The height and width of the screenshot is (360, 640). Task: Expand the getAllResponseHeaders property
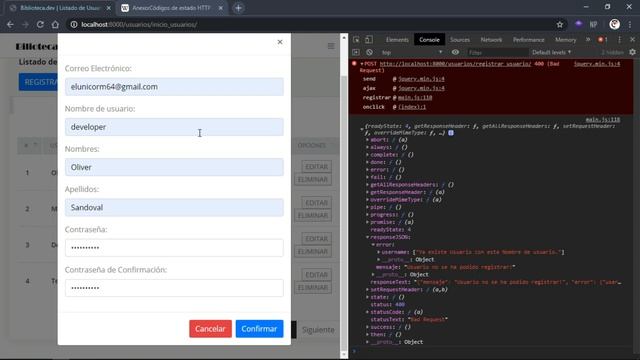click(367, 184)
